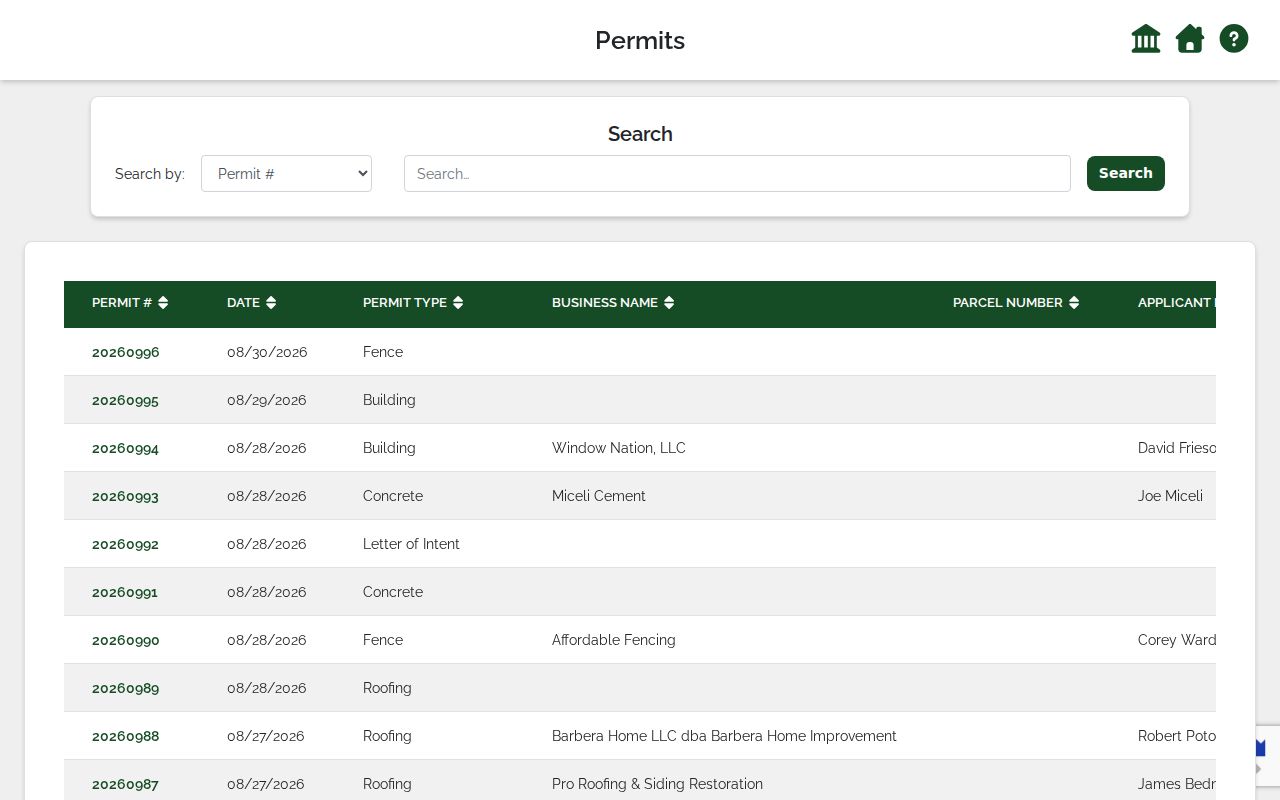This screenshot has height=800, width=1280.
Task: Sort by Permit Type column arrows
Action: point(458,303)
